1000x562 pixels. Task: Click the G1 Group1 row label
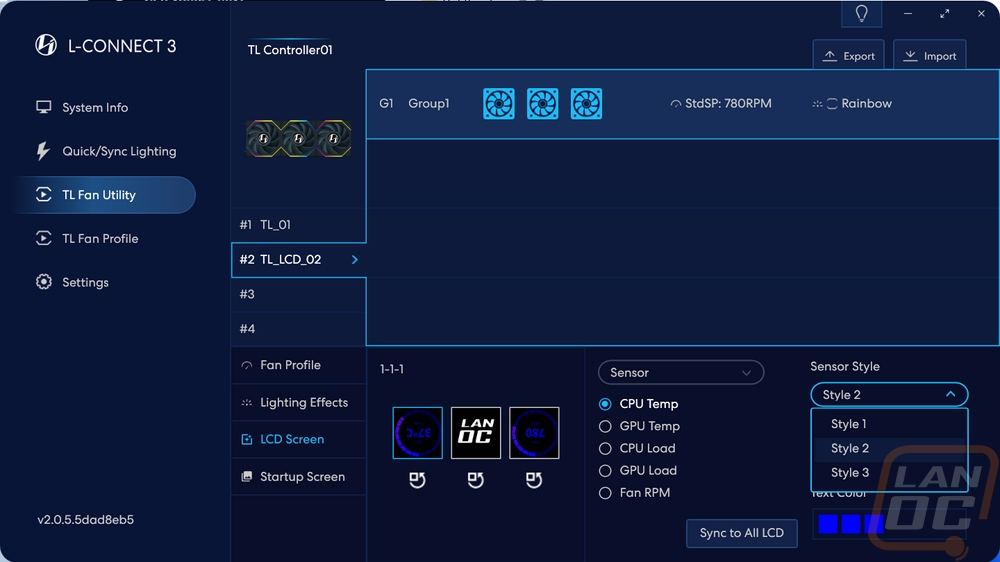[415, 103]
